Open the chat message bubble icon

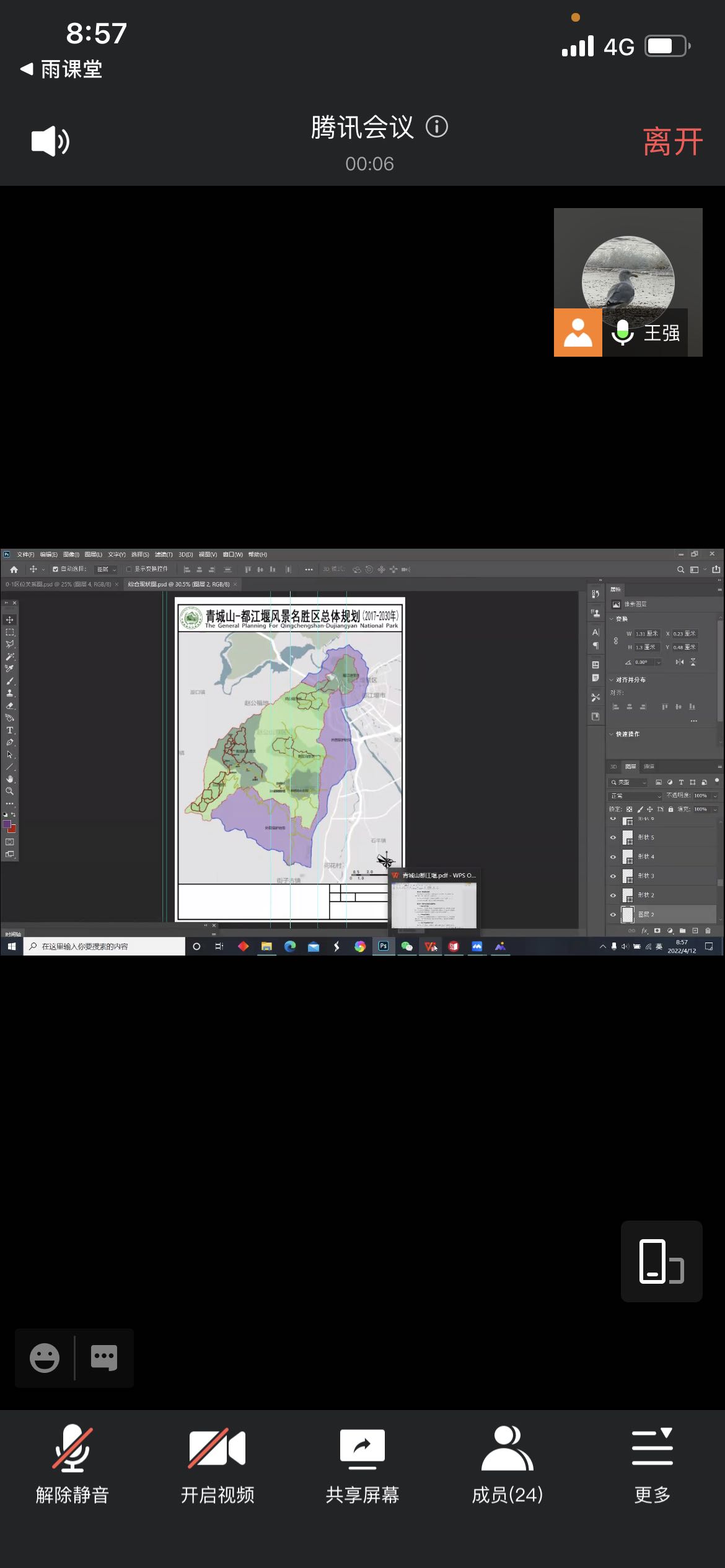point(103,1358)
